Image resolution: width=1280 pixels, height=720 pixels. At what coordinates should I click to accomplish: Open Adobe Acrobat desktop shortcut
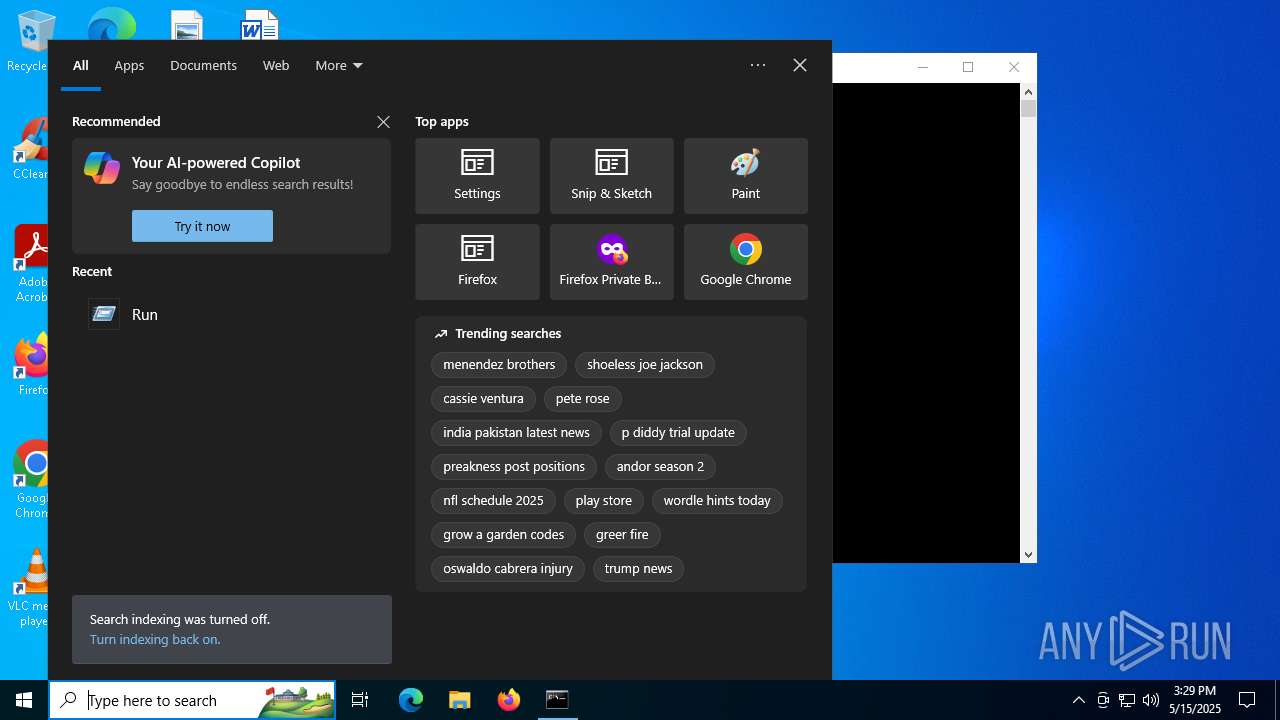[x=30, y=263]
